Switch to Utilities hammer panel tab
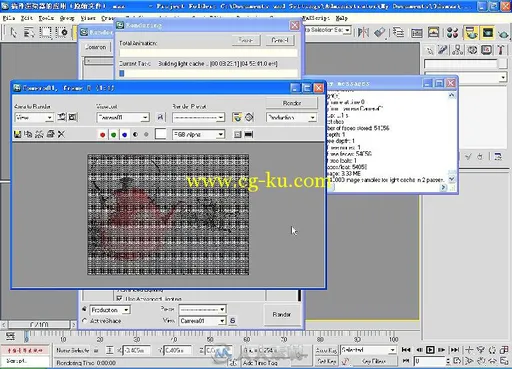Viewport: 512px width, 369px height. pyautogui.click(x=501, y=50)
